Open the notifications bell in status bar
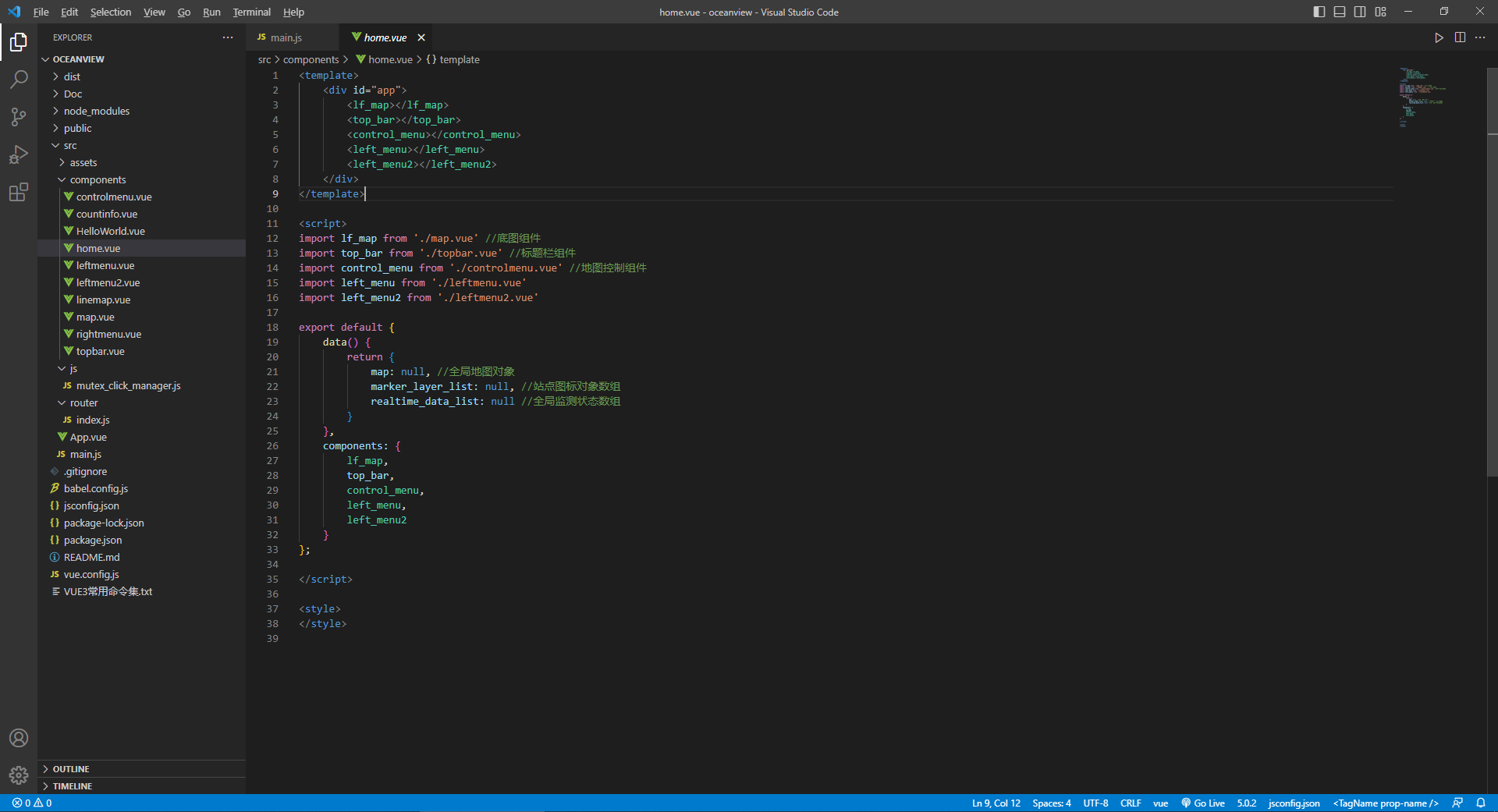The width and height of the screenshot is (1498, 812). [x=1481, y=803]
